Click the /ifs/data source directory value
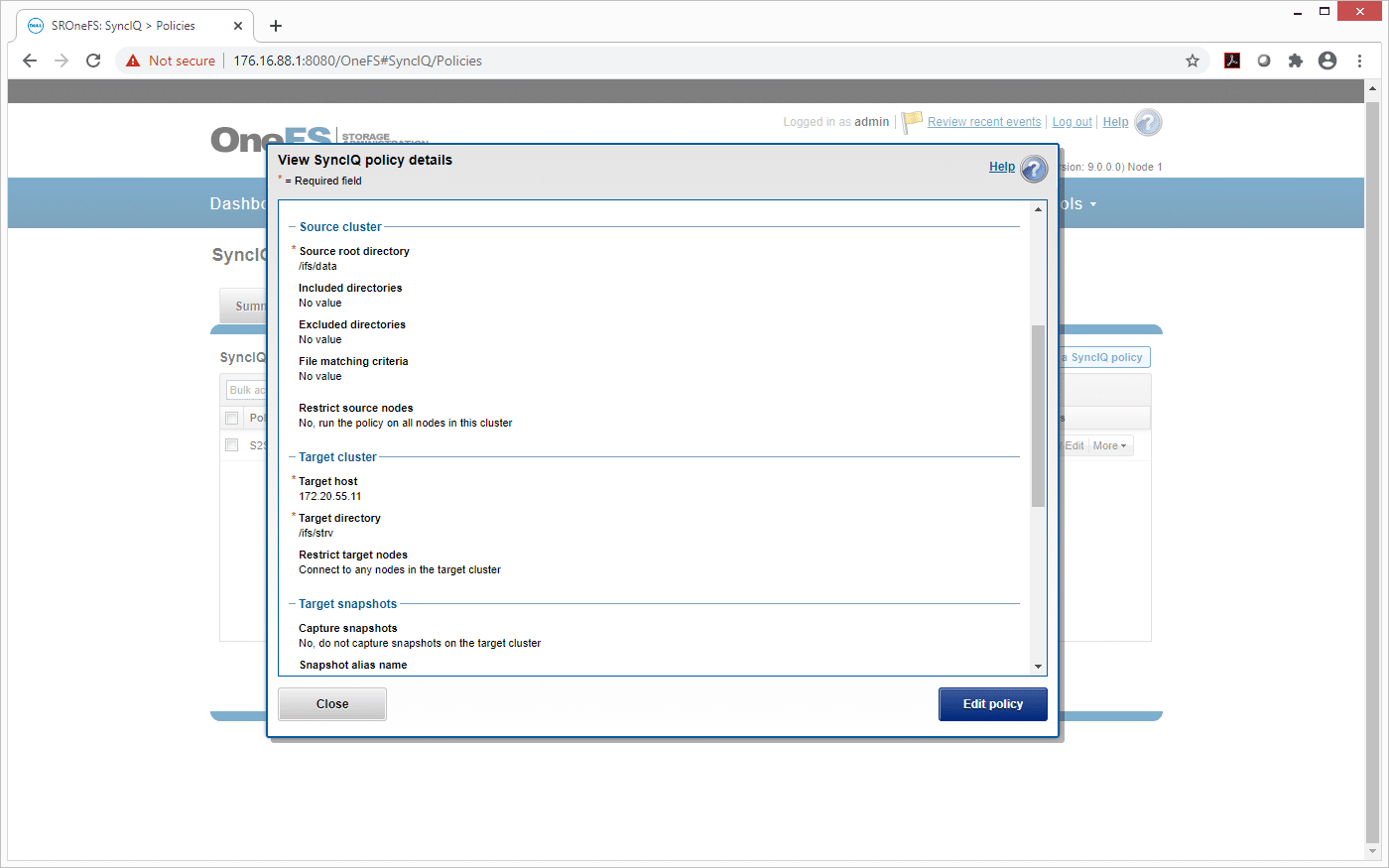This screenshot has width=1389, height=868. click(x=317, y=266)
